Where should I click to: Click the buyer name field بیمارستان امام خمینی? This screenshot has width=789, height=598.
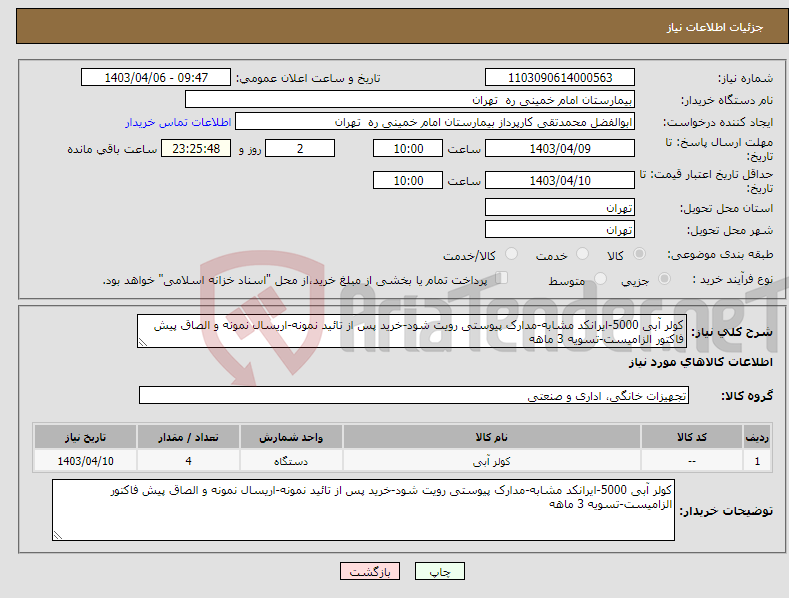pyautogui.click(x=410, y=100)
